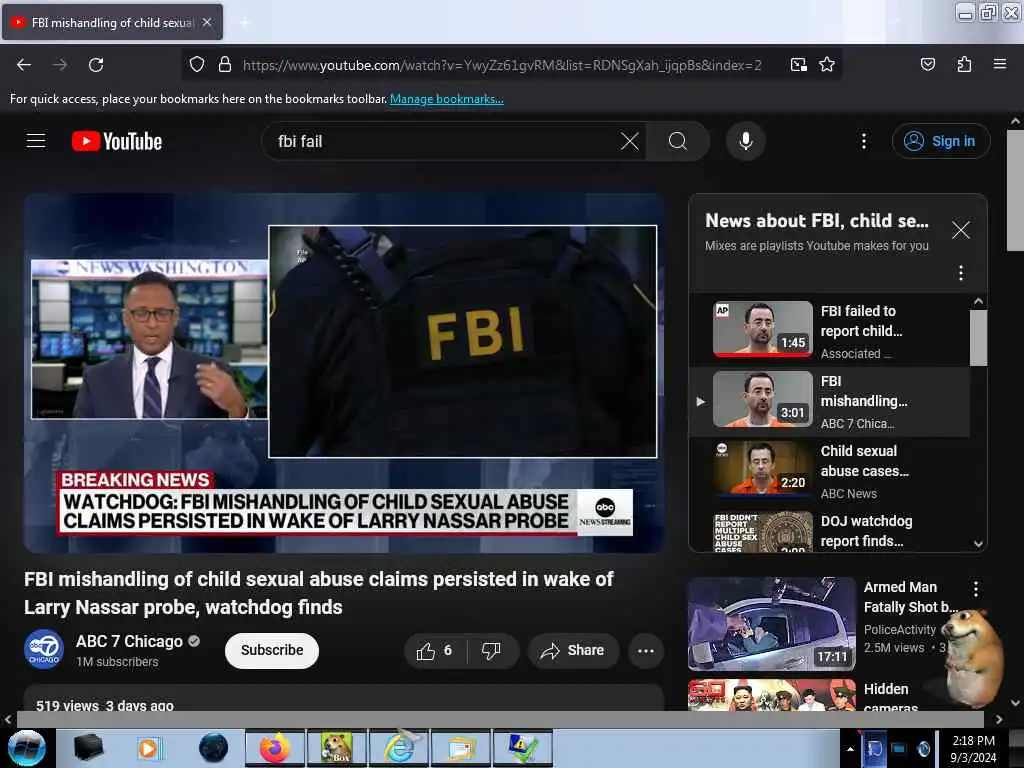Image resolution: width=1024 pixels, height=768 pixels.
Task: Play Child sexual abuse cases ABC News item
Action: point(829,471)
